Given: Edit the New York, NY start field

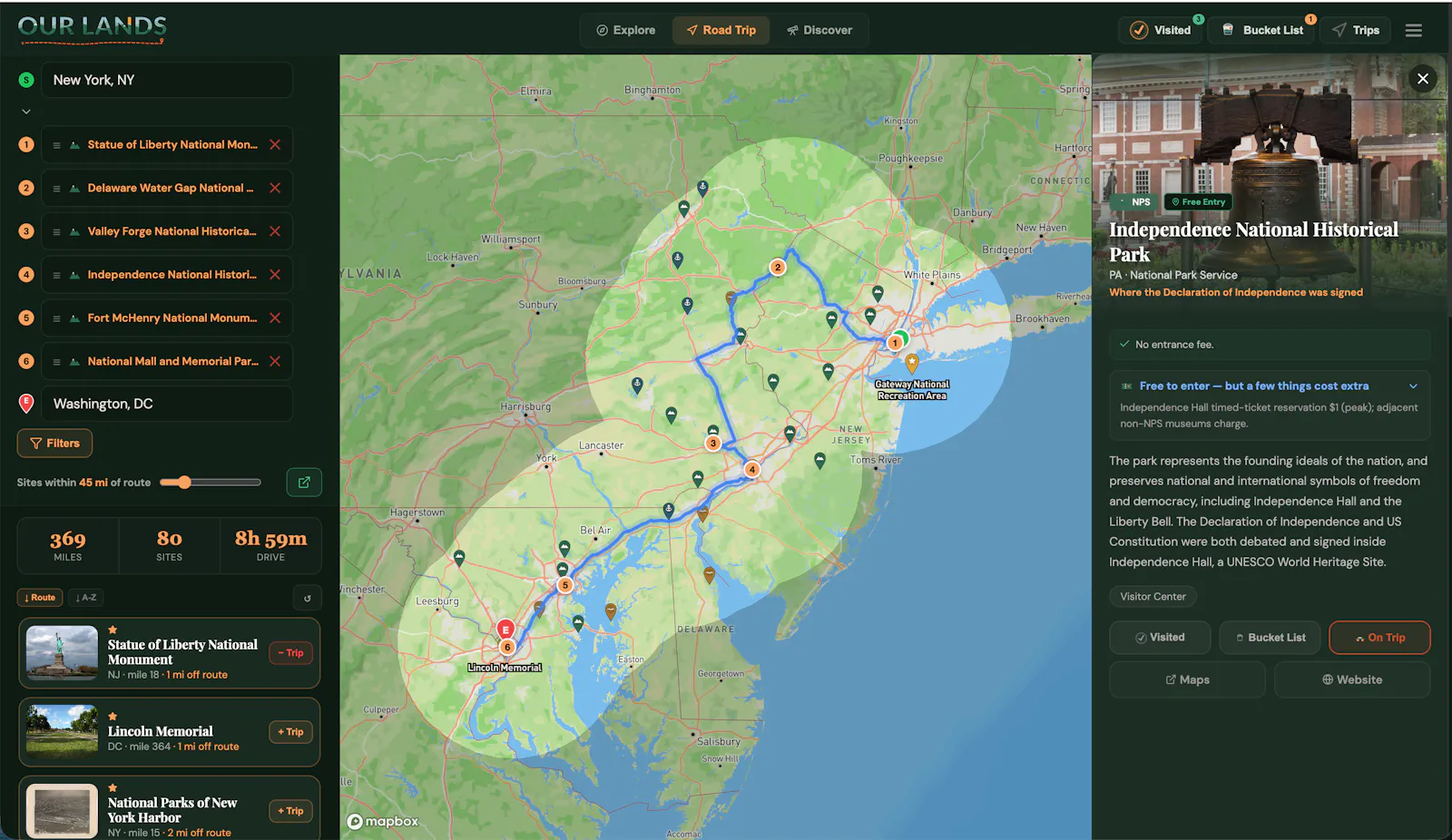Looking at the screenshot, I should click(x=167, y=80).
